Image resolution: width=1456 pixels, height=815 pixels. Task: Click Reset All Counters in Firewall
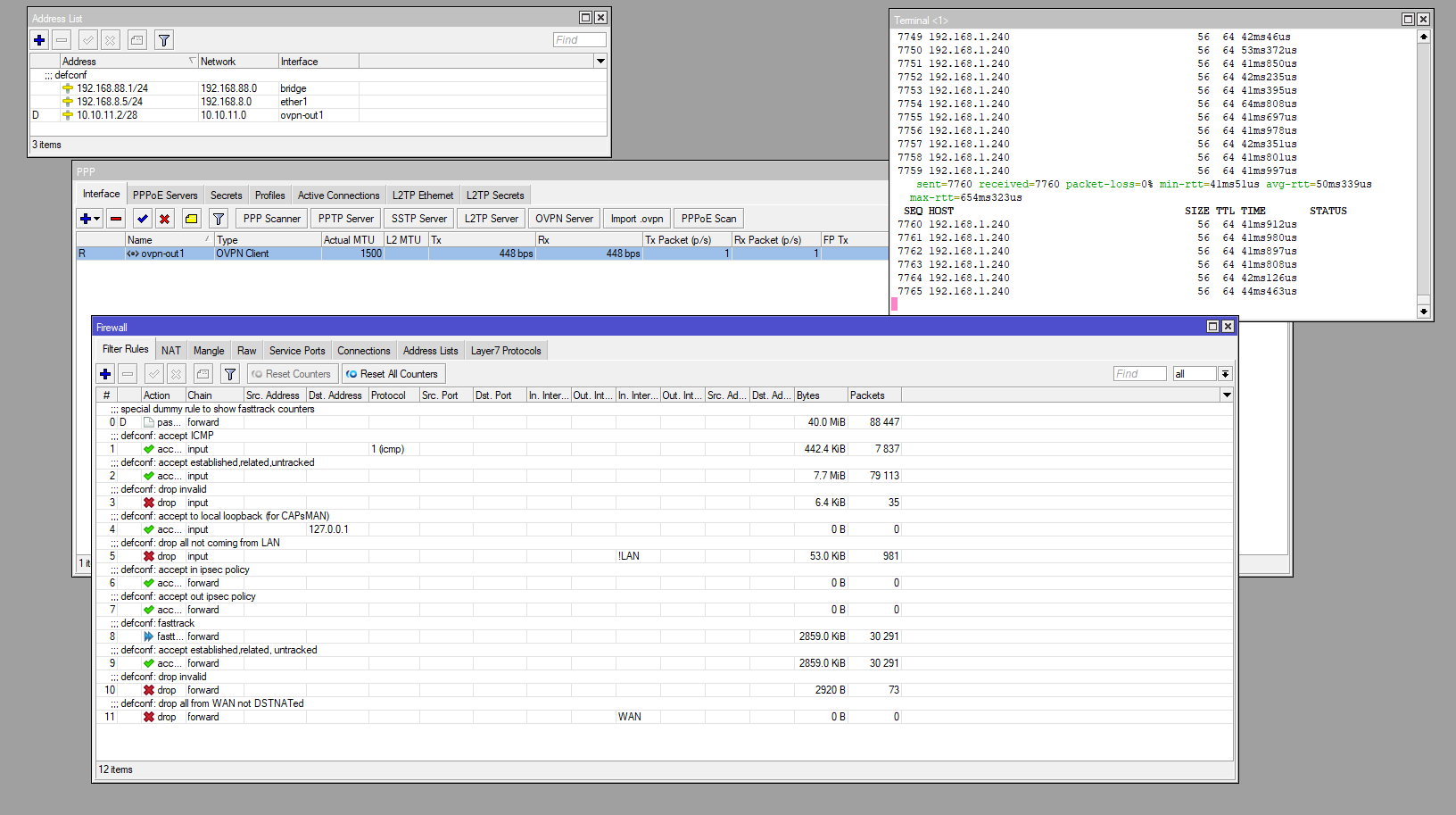pos(393,374)
